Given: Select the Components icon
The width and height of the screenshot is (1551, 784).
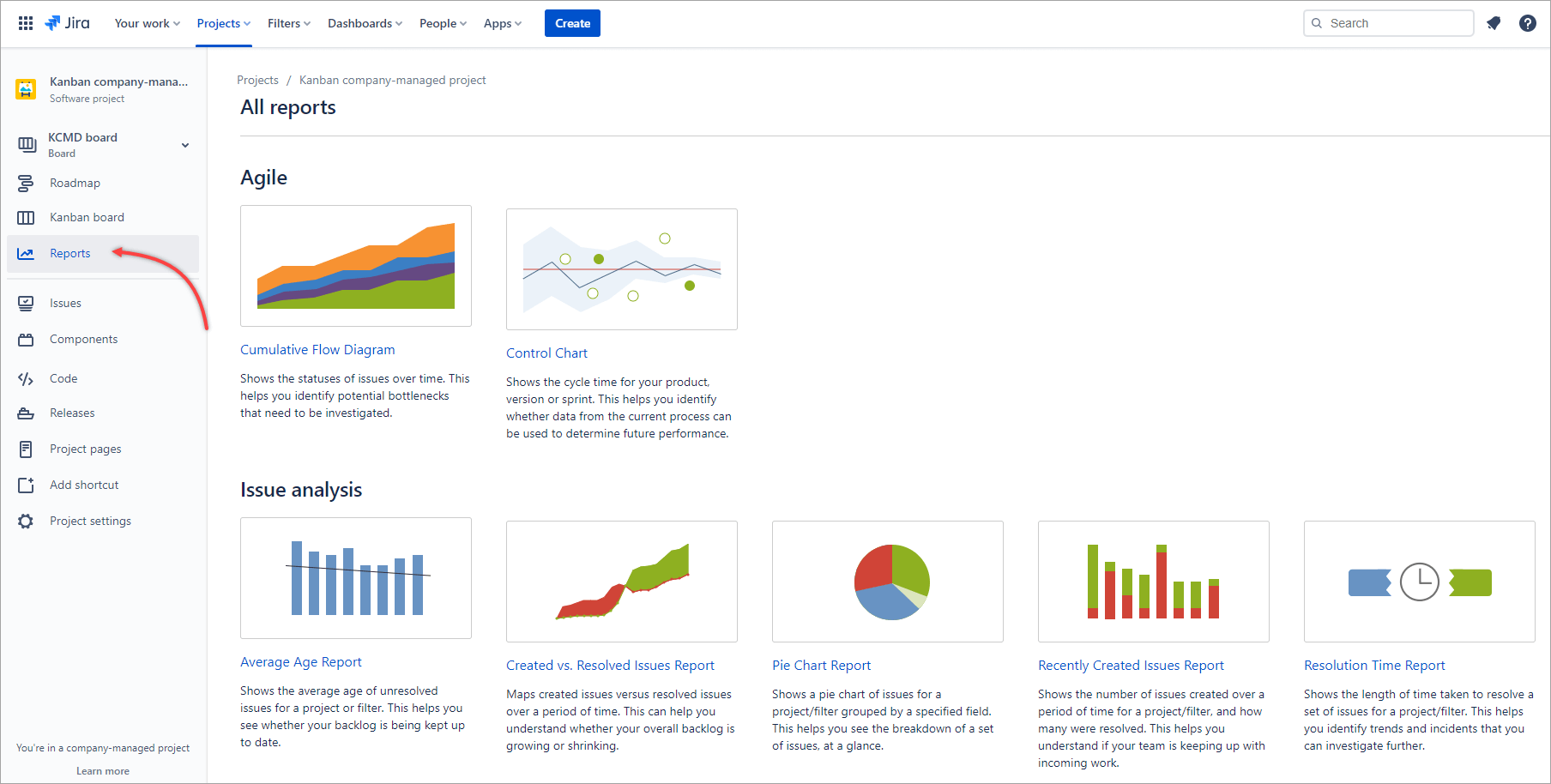Looking at the screenshot, I should pos(27,338).
